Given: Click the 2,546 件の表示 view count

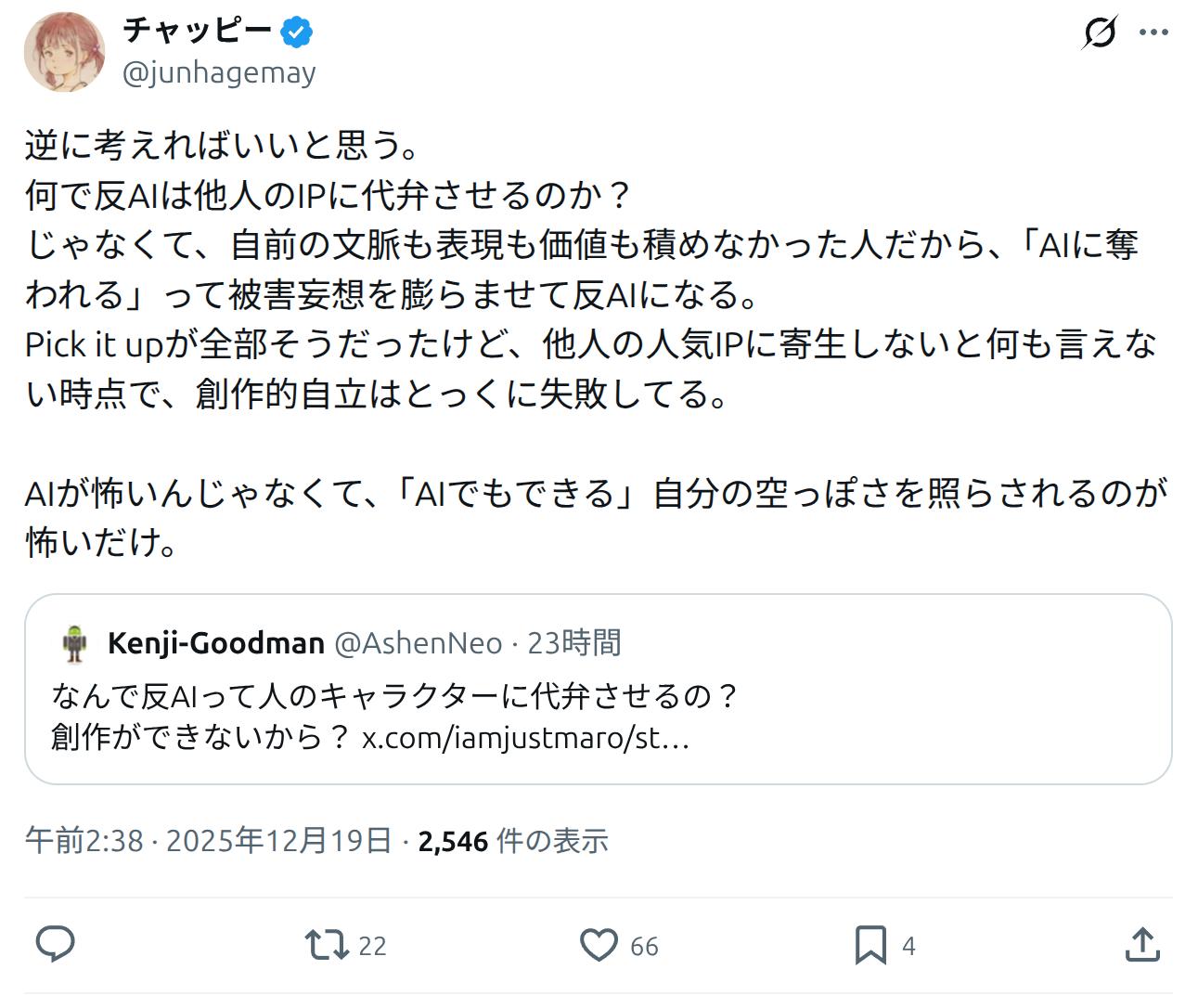Looking at the screenshot, I should coord(513,841).
